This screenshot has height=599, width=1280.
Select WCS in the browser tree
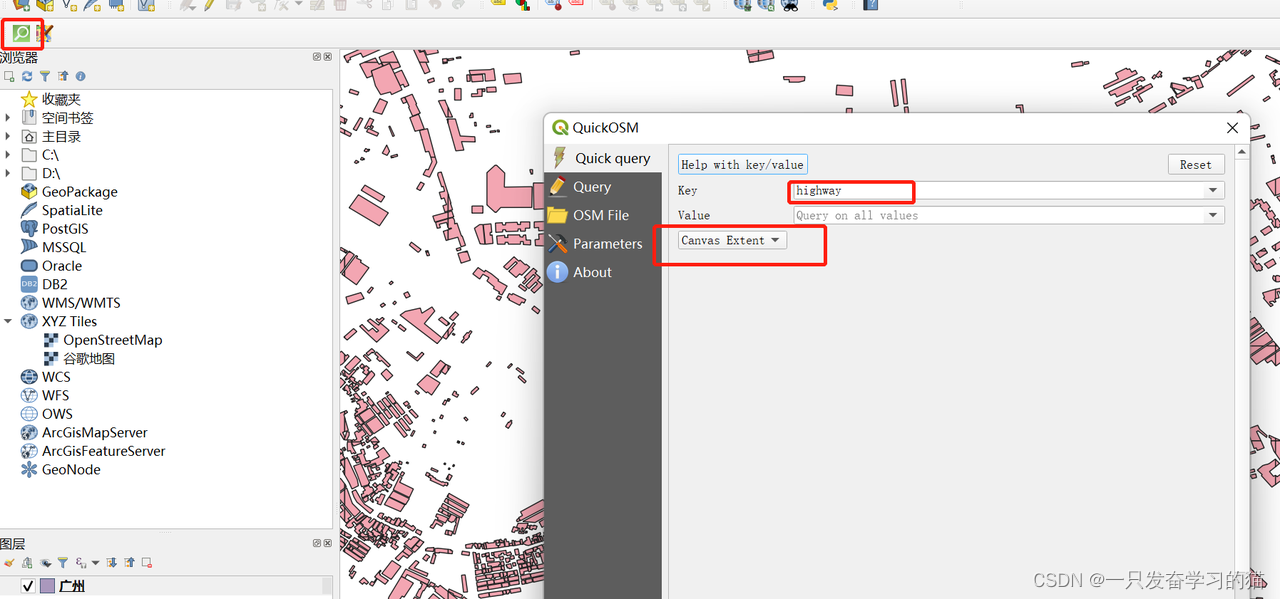56,377
